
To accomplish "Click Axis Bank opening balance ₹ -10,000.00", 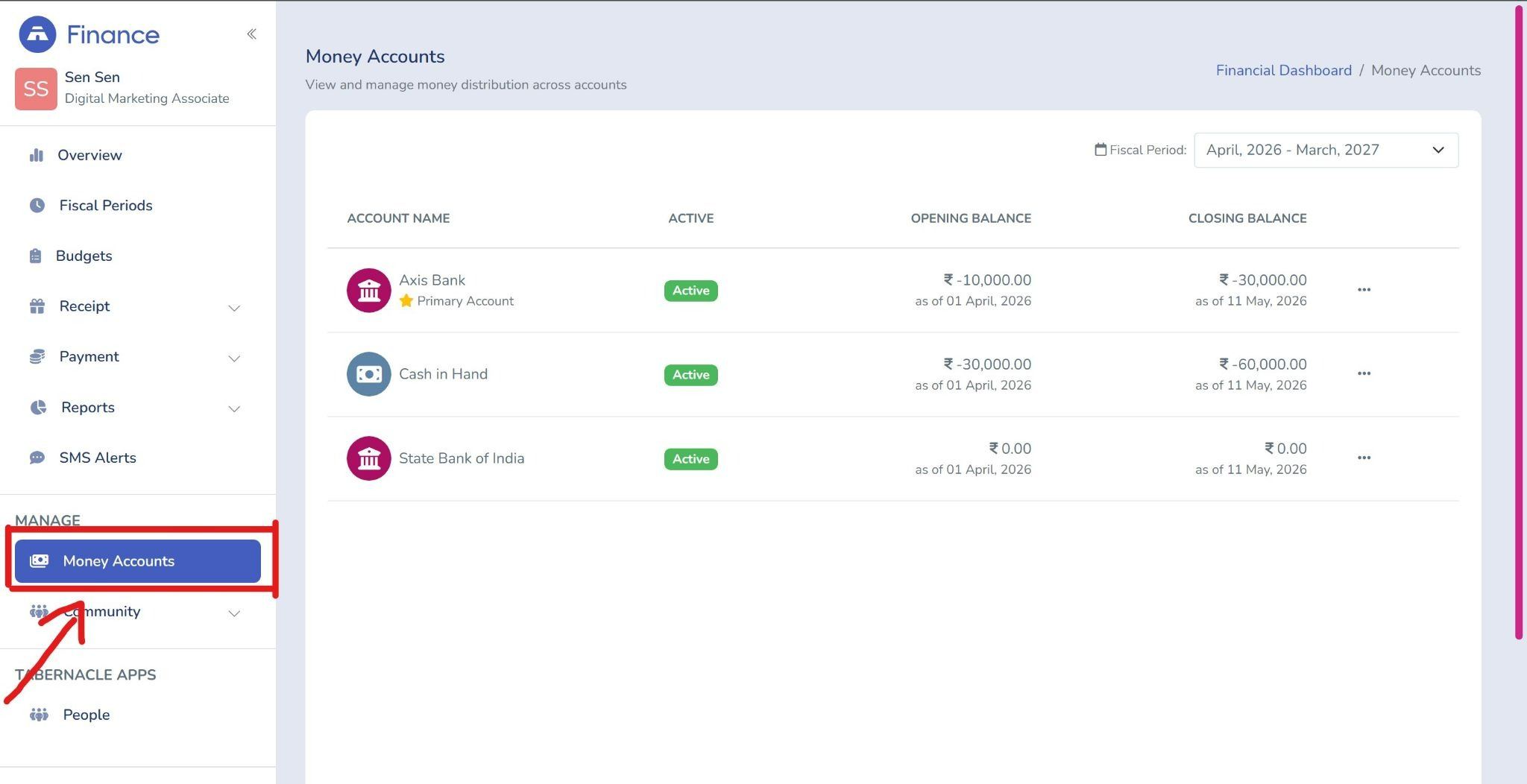I will click(987, 280).
